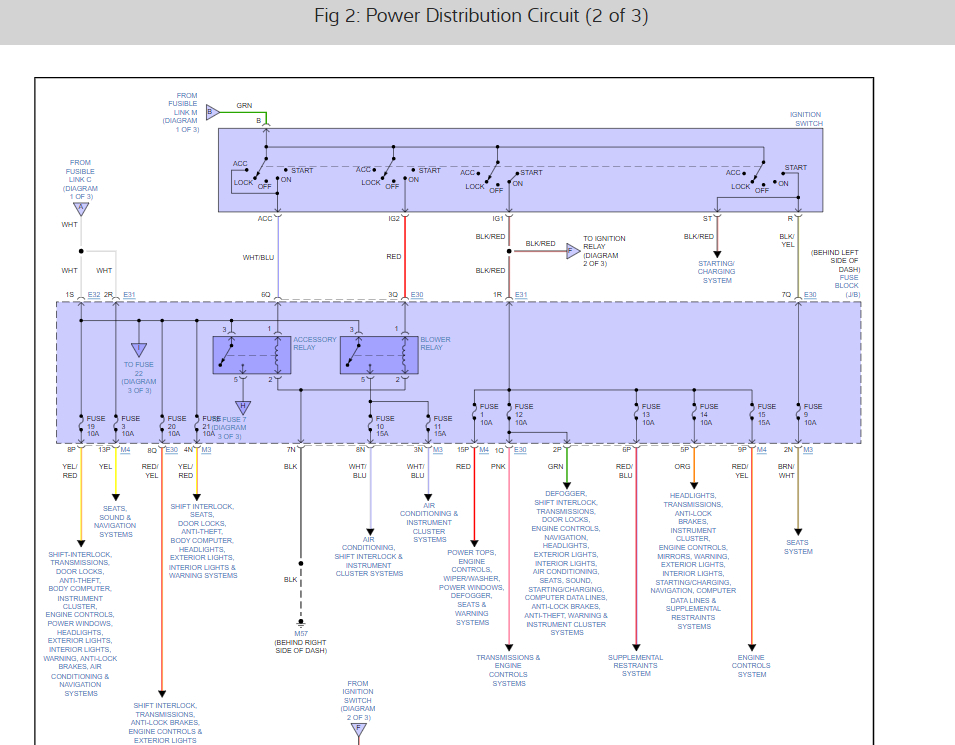Click the arrowhead above 'ENGINE CONTROLS SYSTEM'
The height and width of the screenshot is (745, 955).
(752, 648)
